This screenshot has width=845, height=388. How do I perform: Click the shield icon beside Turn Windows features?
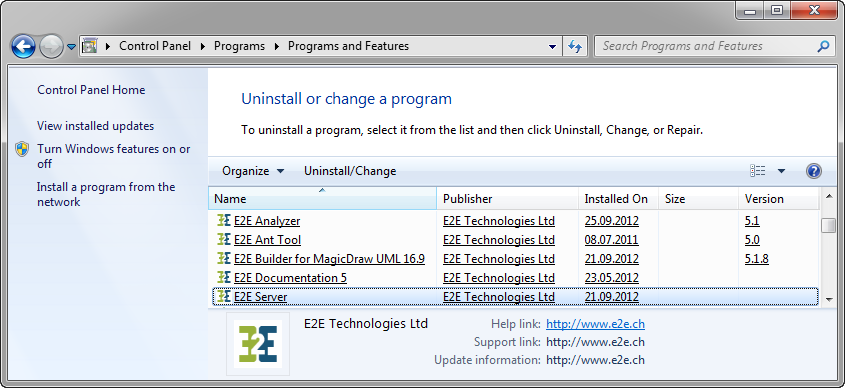pyautogui.click(x=22, y=149)
